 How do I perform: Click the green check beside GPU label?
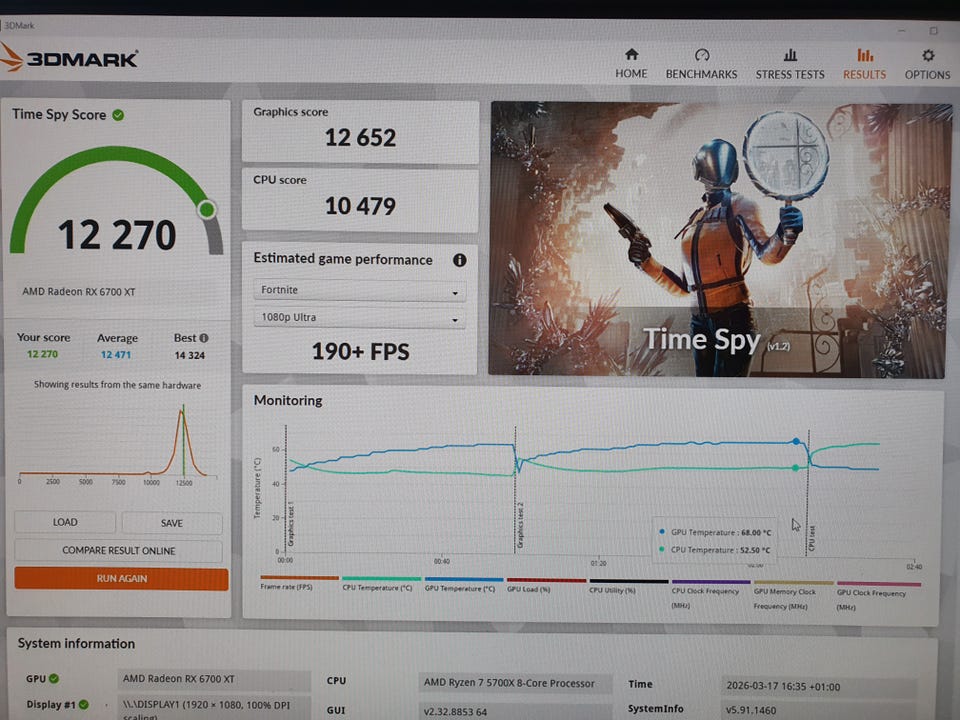[x=54, y=678]
